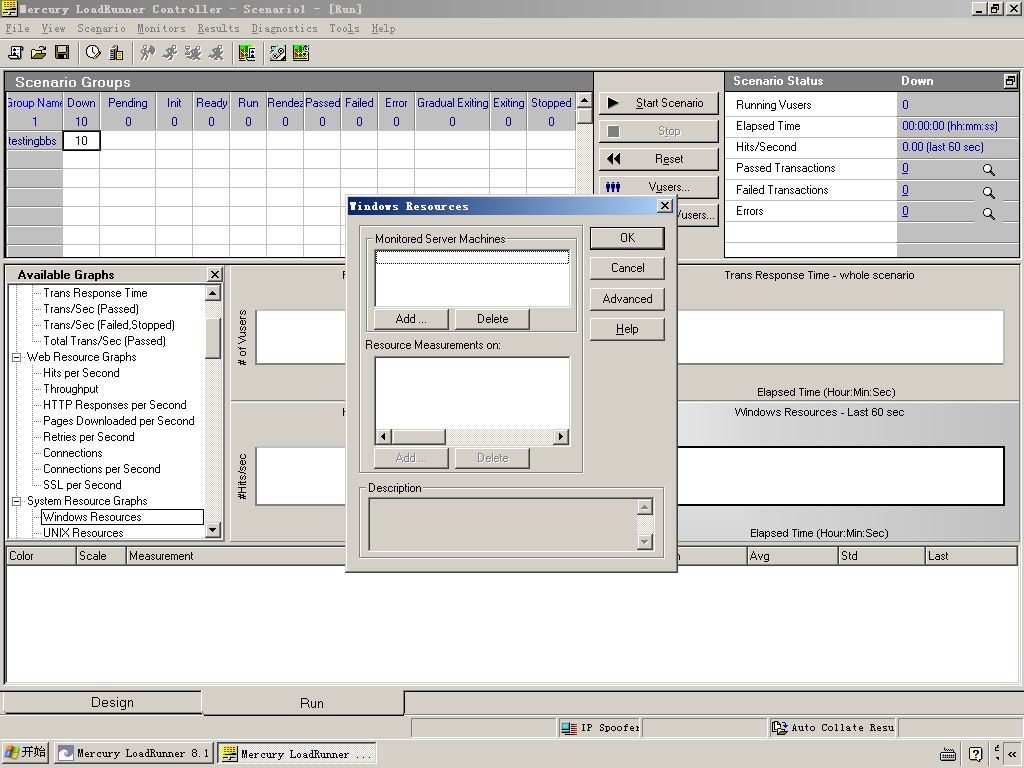
Task: Click the Monitored Server Machines list box
Action: [x=472, y=278]
